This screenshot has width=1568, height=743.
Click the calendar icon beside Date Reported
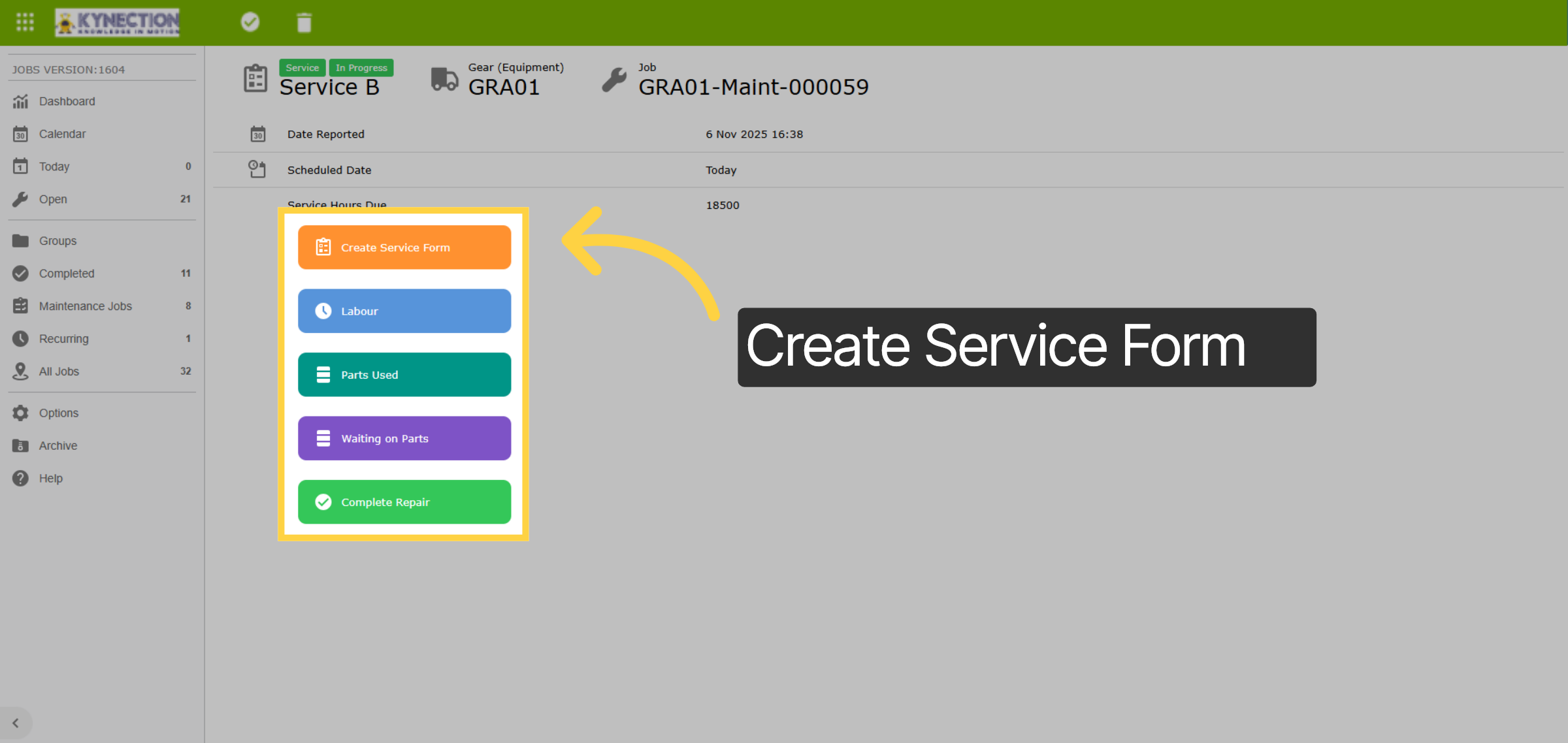(258, 134)
